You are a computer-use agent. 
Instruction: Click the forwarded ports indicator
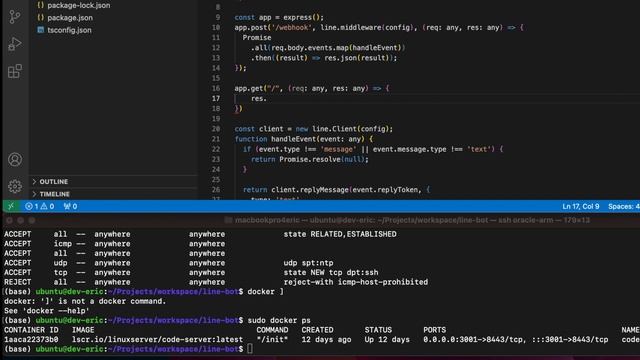[70, 207]
